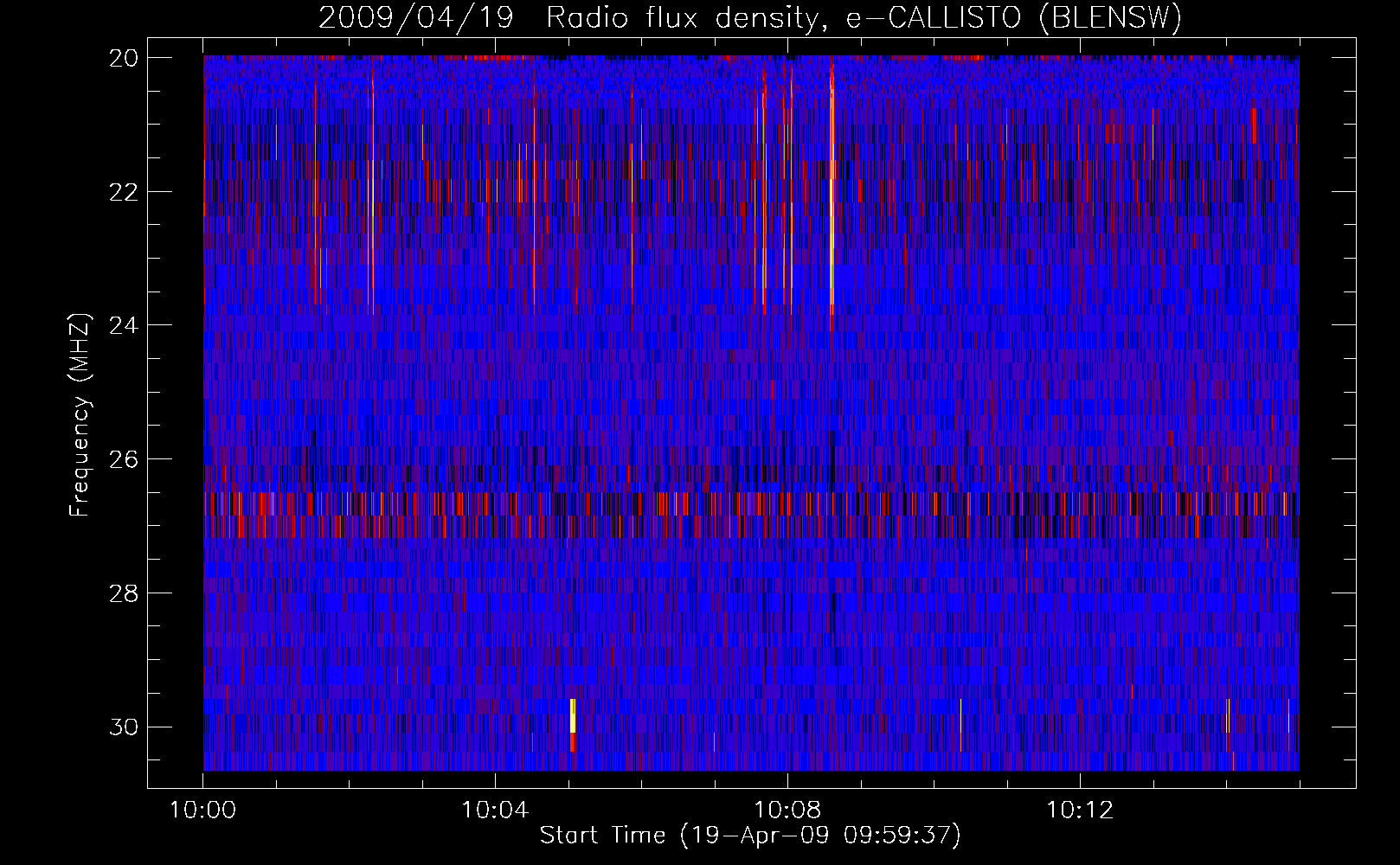Click the "30" frequency tick label
Image resolution: width=1400 pixels, height=865 pixels.
click(124, 727)
